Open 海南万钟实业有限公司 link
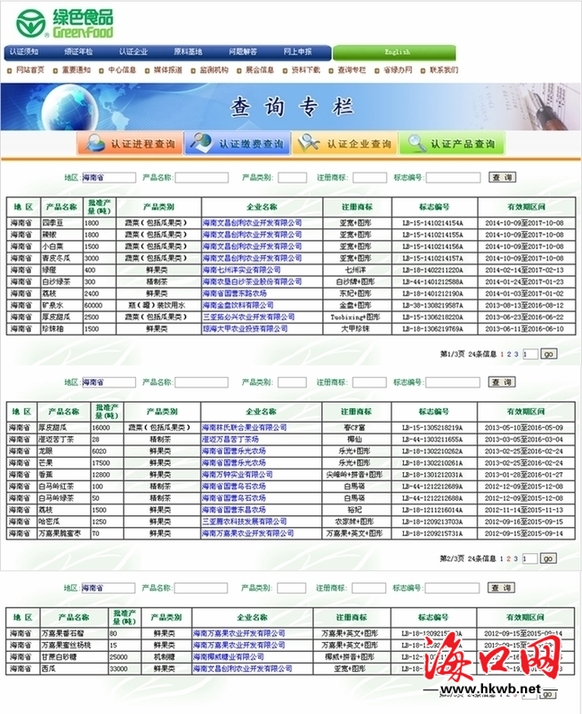Viewport: 582px width, 714px height. [237, 474]
